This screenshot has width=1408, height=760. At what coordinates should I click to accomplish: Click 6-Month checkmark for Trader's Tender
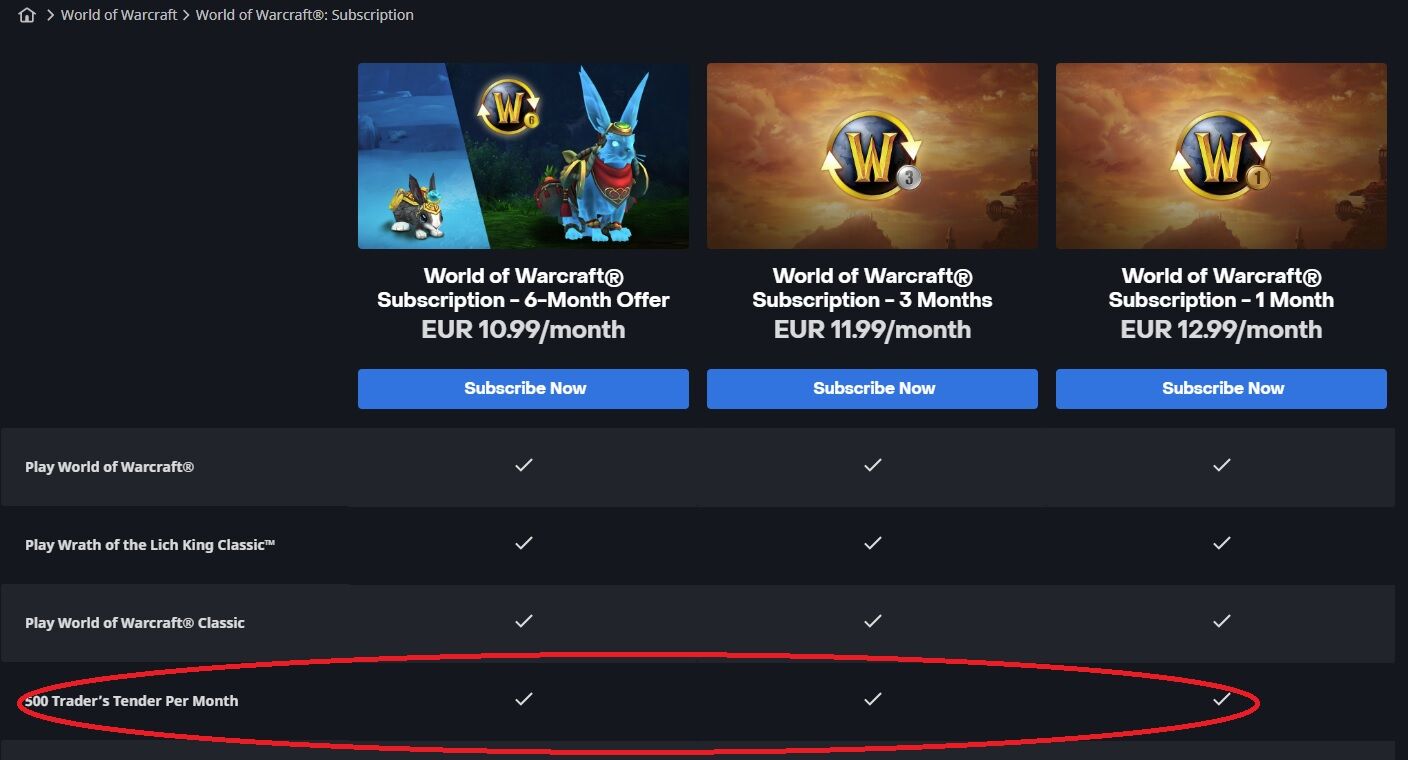pyautogui.click(x=523, y=699)
